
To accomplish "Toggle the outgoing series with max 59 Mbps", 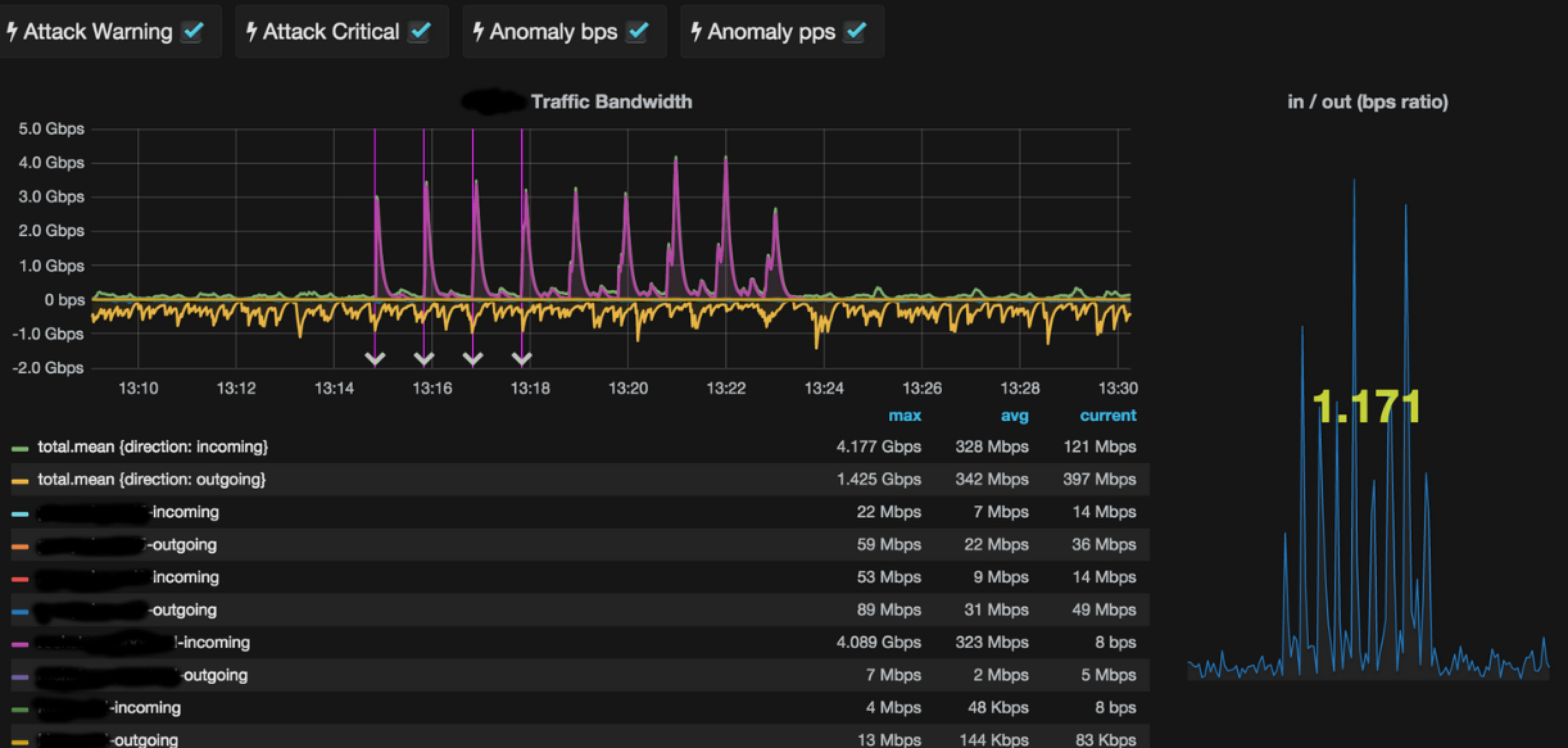I will 126,545.
